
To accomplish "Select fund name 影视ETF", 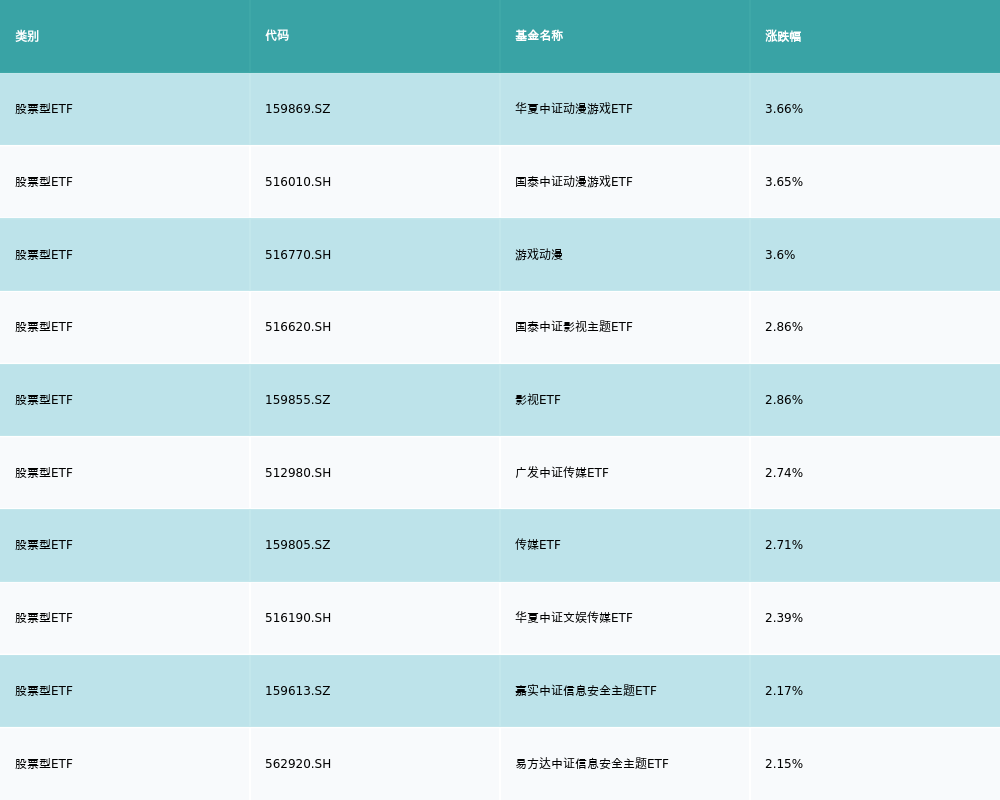I will click(538, 400).
